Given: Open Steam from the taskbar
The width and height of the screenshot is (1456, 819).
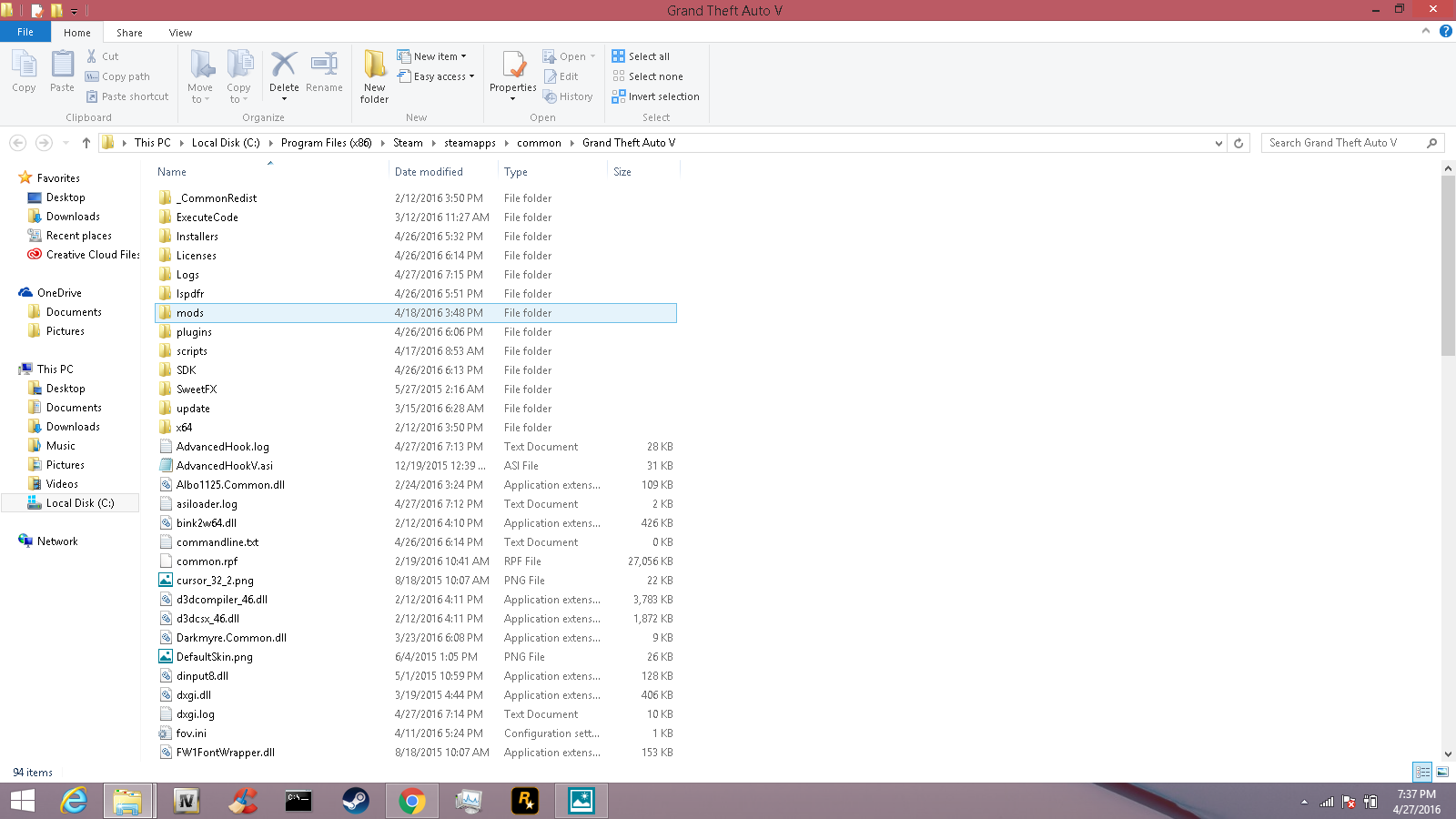Looking at the screenshot, I should pyautogui.click(x=355, y=801).
